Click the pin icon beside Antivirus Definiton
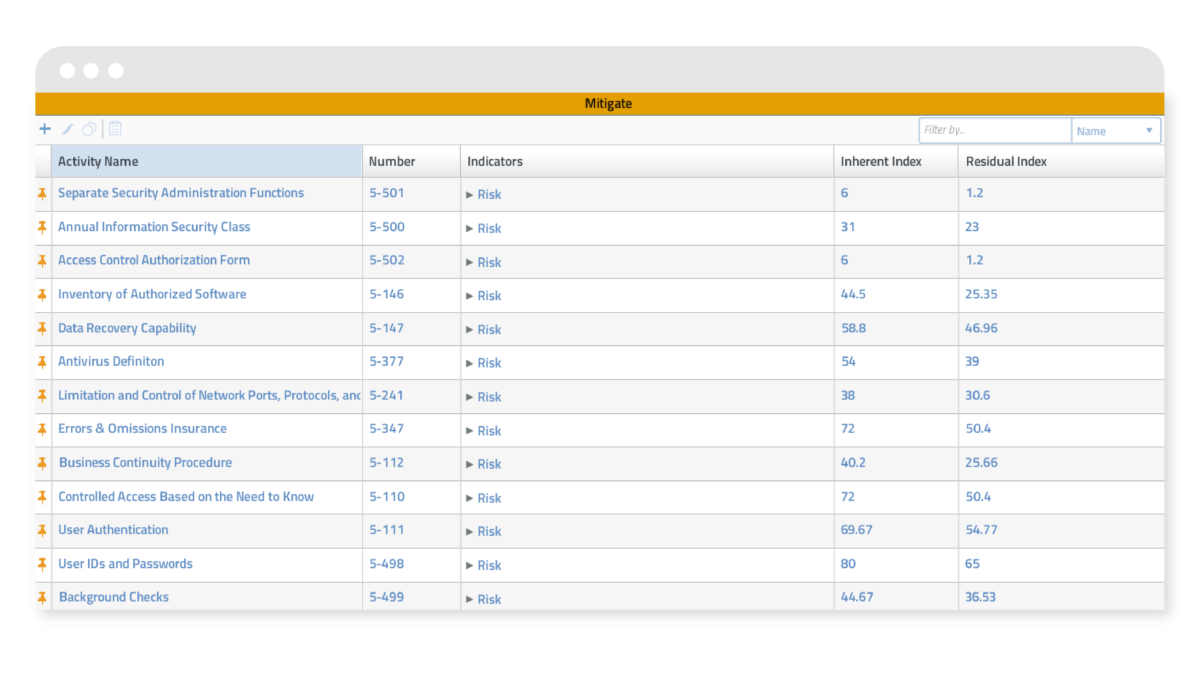 (41, 362)
